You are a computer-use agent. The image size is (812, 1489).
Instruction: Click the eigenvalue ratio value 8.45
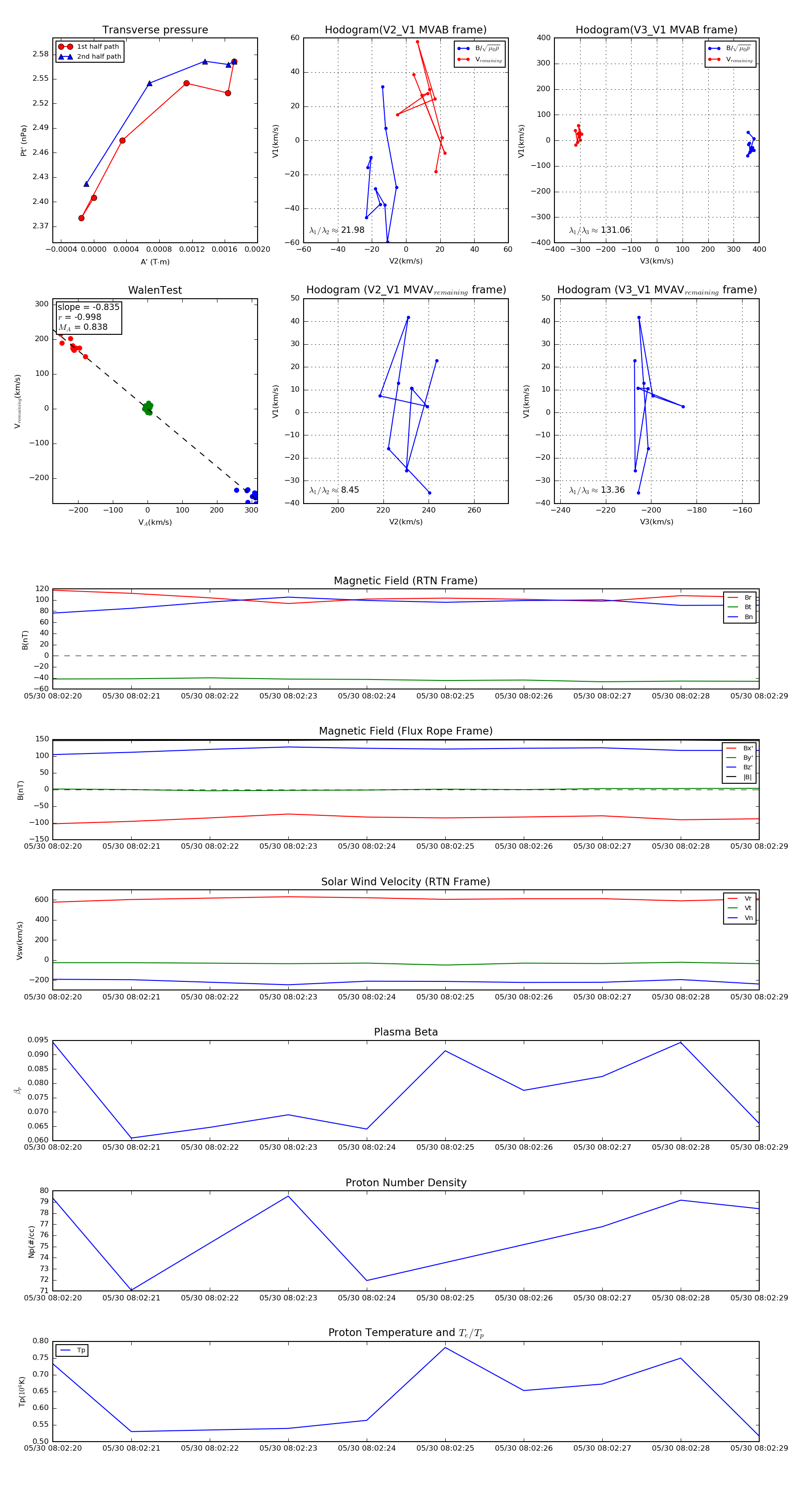tap(350, 490)
